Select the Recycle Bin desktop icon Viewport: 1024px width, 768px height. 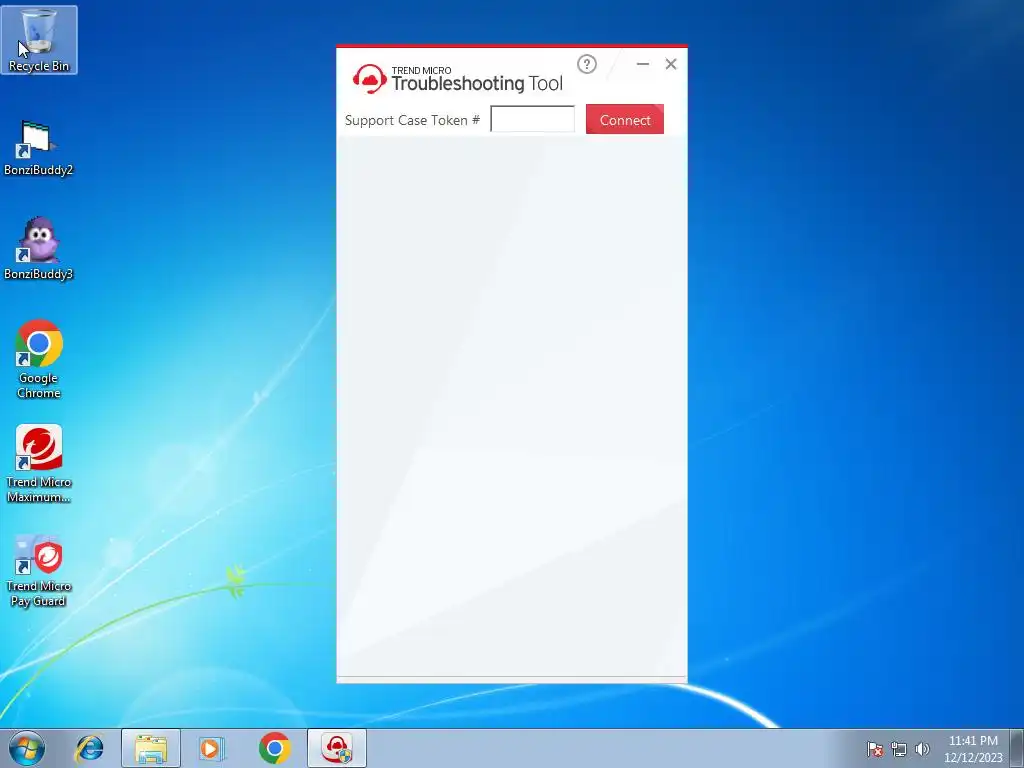(39, 40)
